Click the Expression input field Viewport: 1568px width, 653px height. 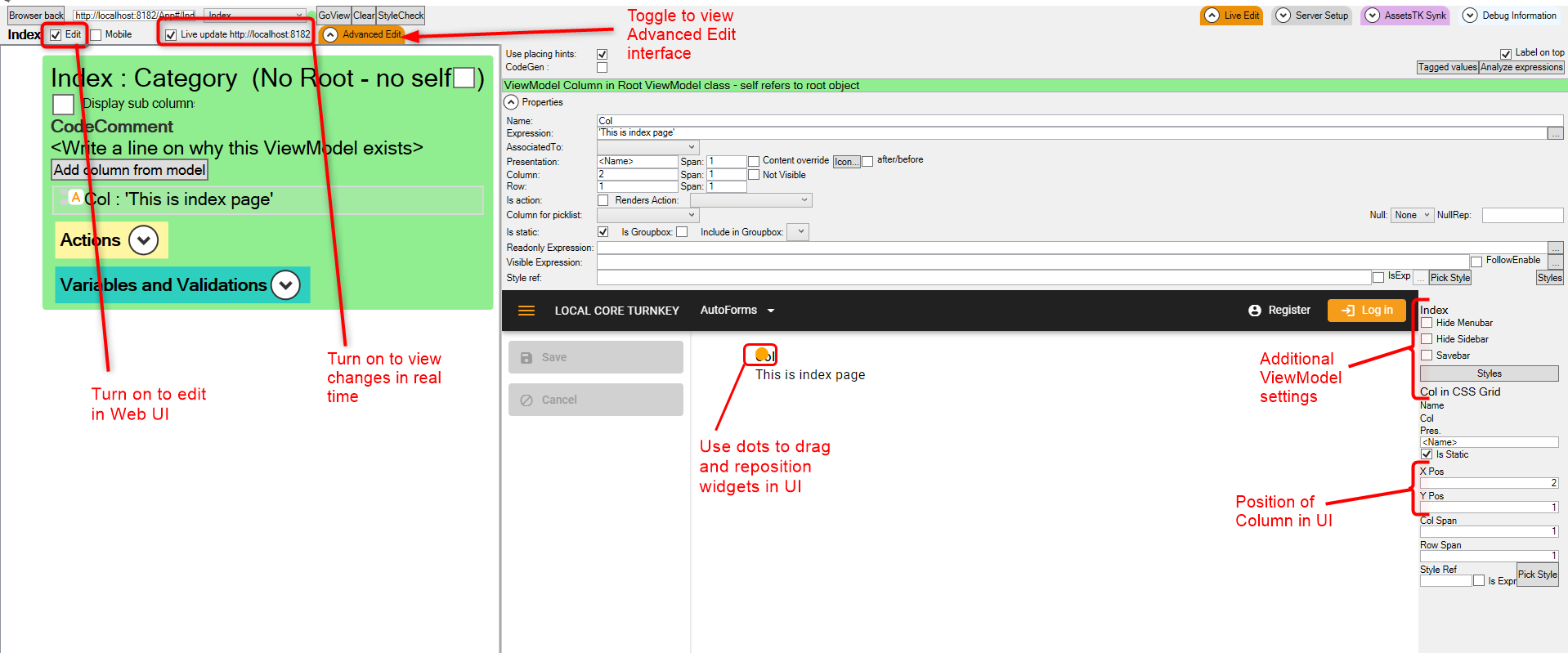pyautogui.click(x=1071, y=133)
